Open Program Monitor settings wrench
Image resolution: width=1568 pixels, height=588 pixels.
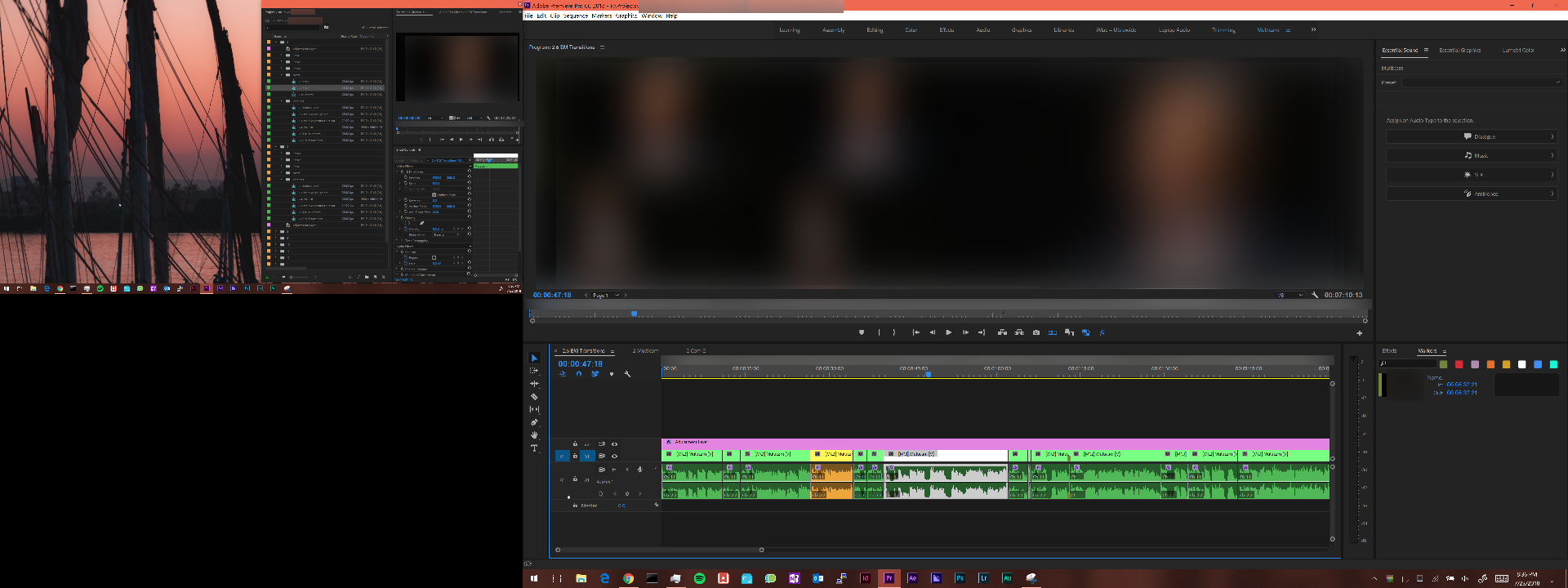(1315, 295)
